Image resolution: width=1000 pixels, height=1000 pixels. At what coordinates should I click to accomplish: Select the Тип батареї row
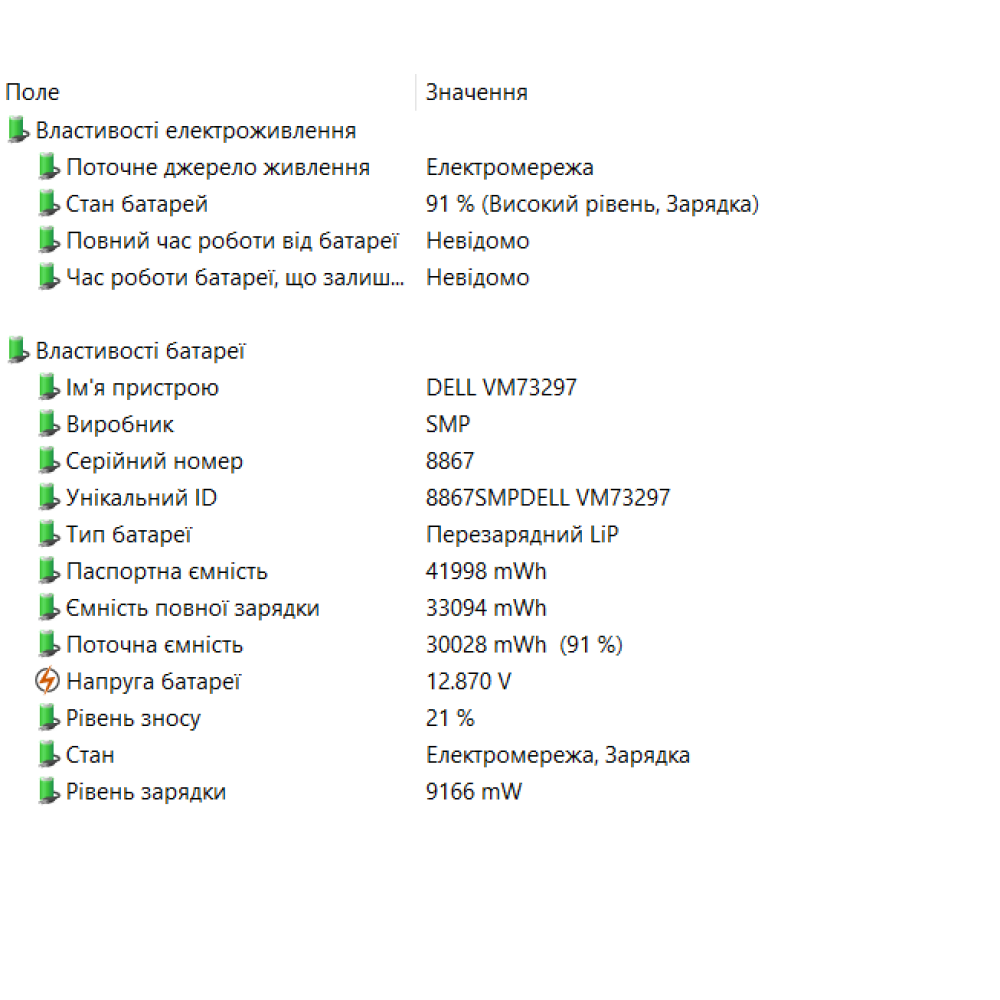[x=129, y=535]
